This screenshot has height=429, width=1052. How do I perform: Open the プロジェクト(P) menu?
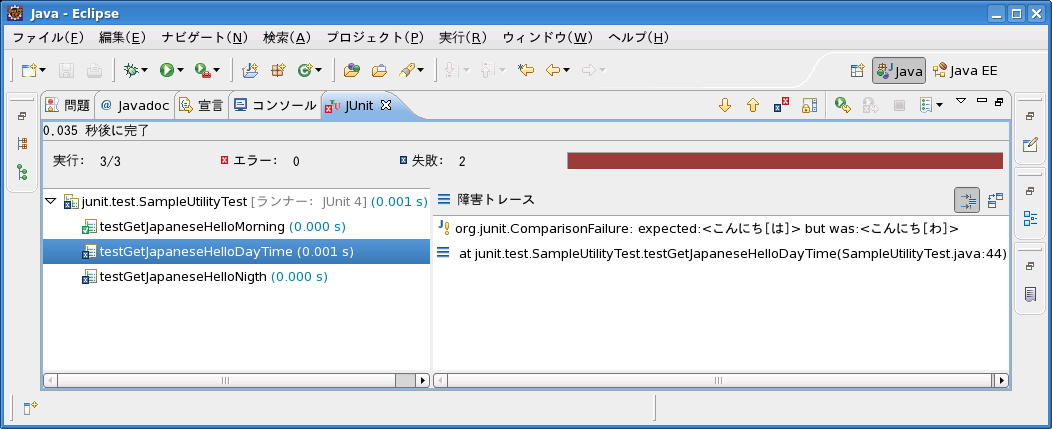(x=375, y=38)
